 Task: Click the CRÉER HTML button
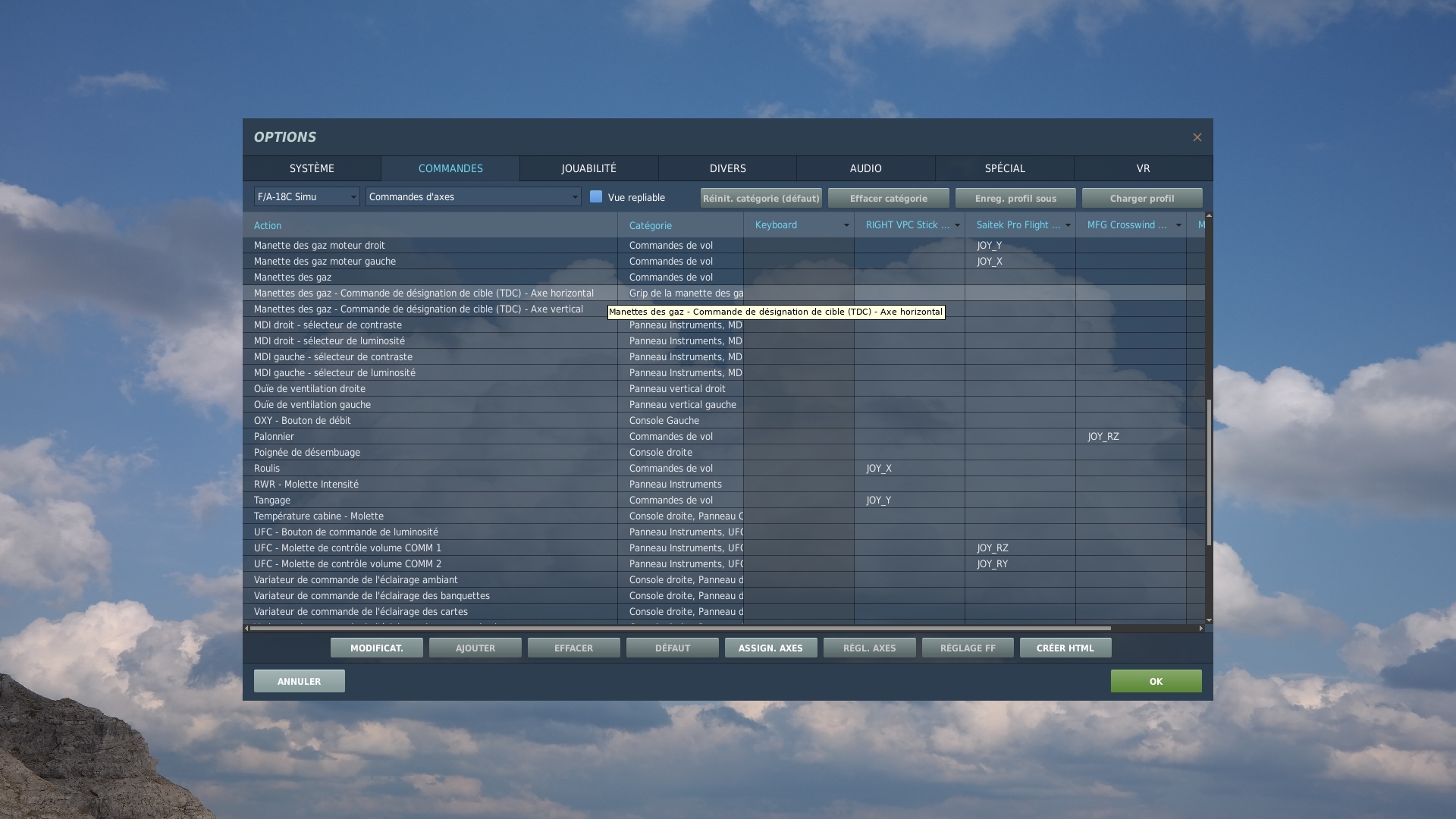[1065, 648]
